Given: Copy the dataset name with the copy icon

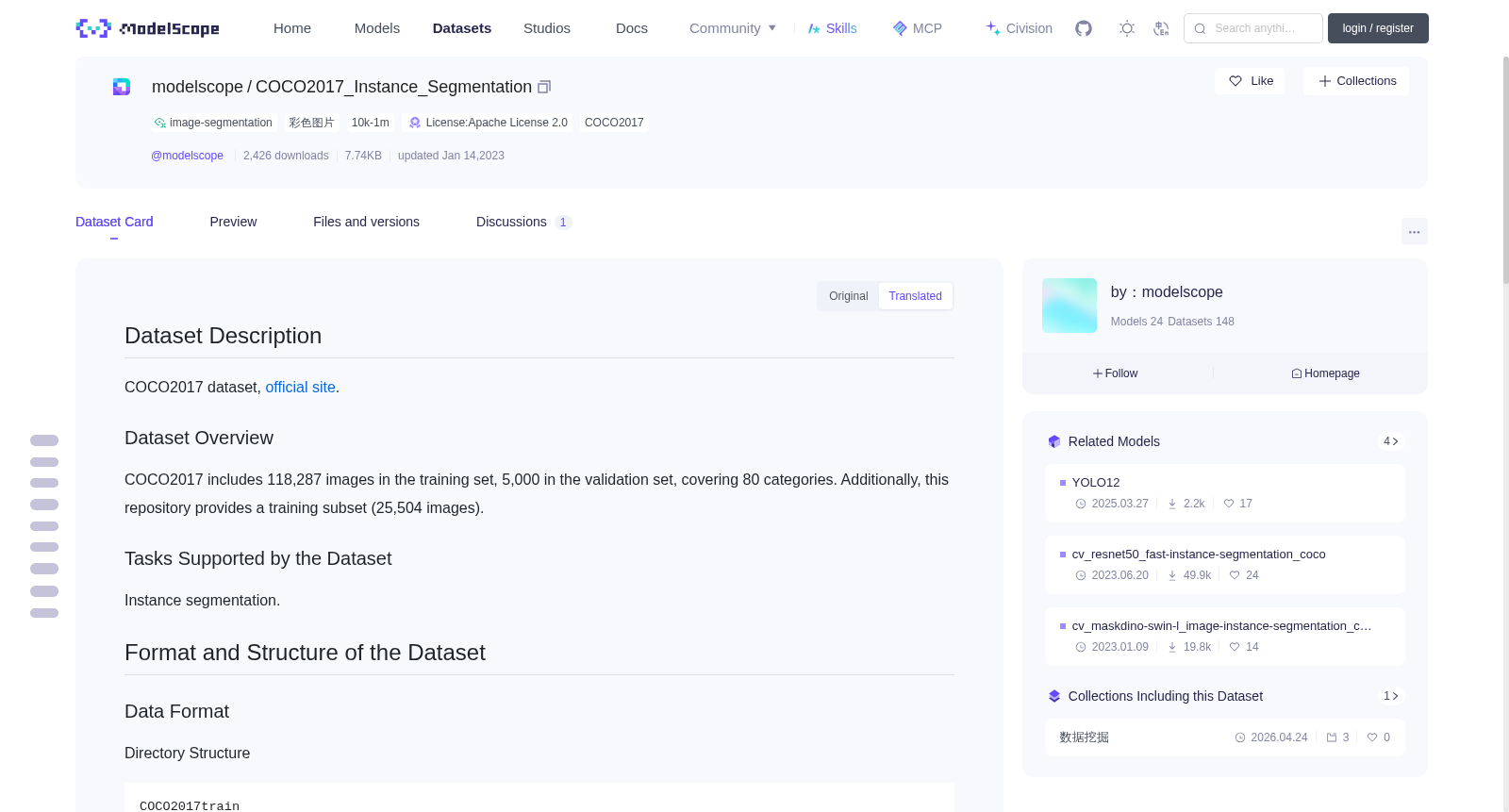Looking at the screenshot, I should click(544, 87).
